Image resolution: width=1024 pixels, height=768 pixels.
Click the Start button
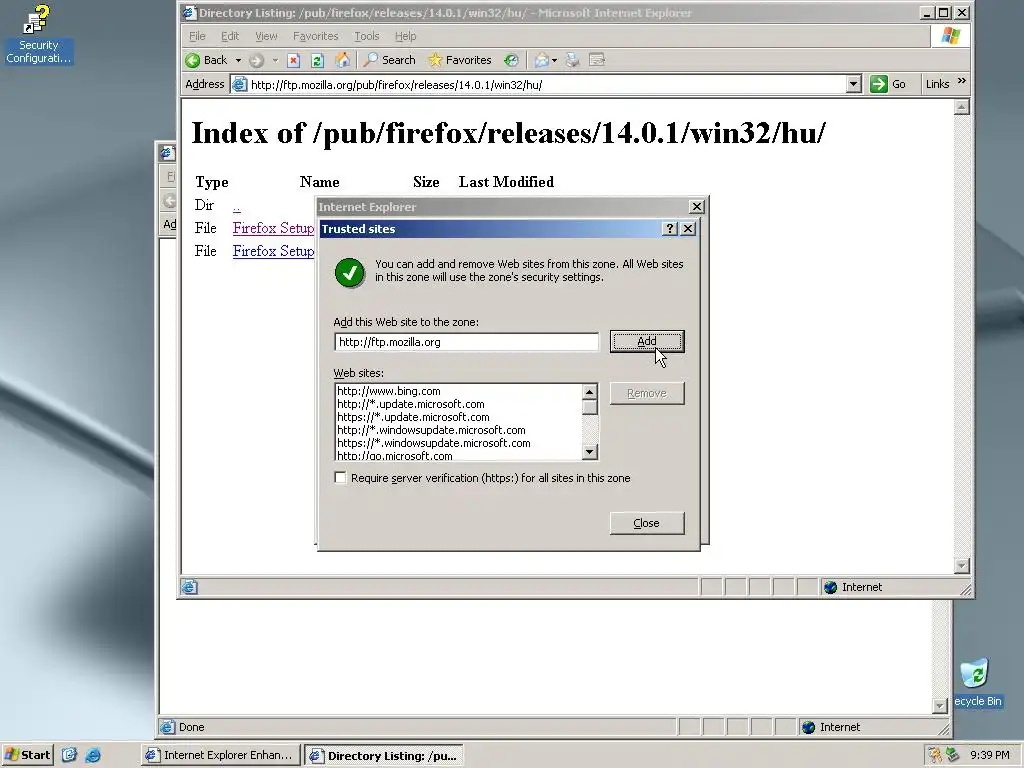click(x=27, y=755)
